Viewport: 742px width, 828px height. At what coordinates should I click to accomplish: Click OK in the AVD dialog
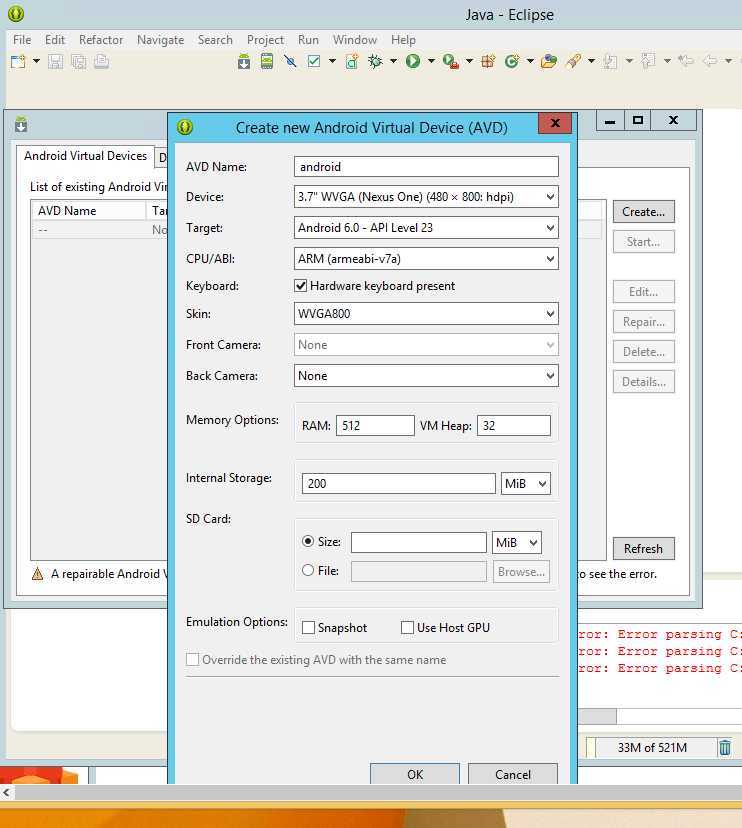415,774
